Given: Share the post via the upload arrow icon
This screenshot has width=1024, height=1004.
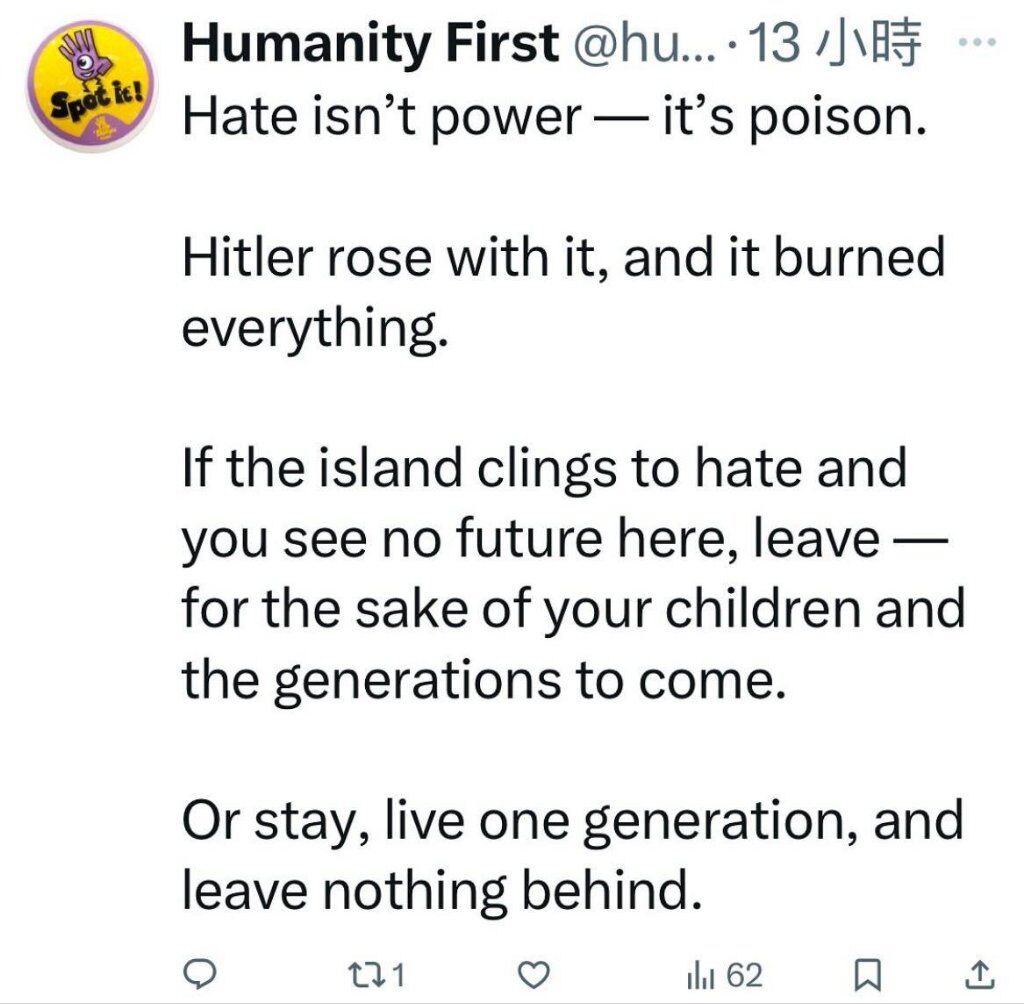Looking at the screenshot, I should point(980,975).
